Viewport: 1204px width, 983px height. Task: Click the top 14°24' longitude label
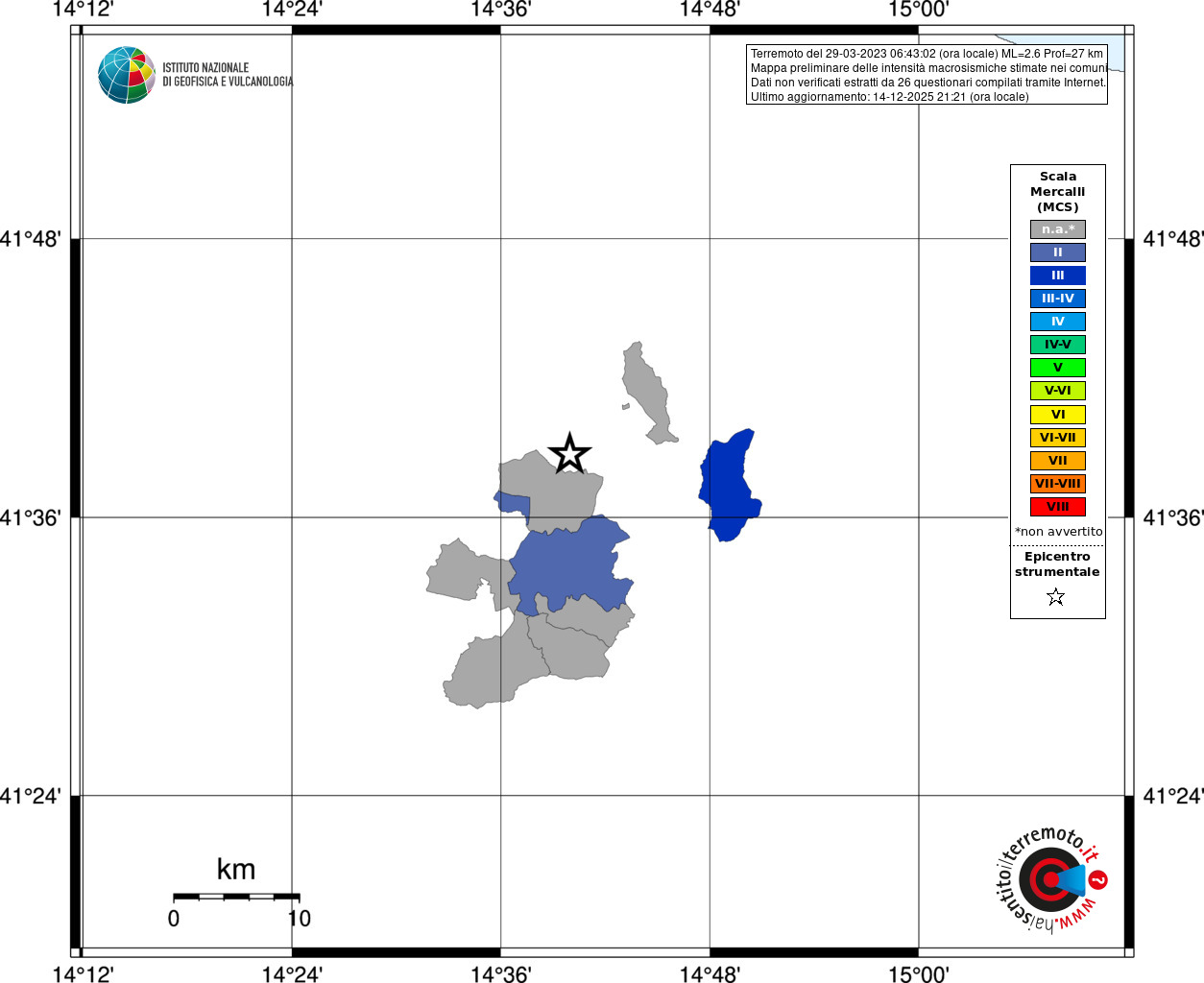click(x=292, y=10)
